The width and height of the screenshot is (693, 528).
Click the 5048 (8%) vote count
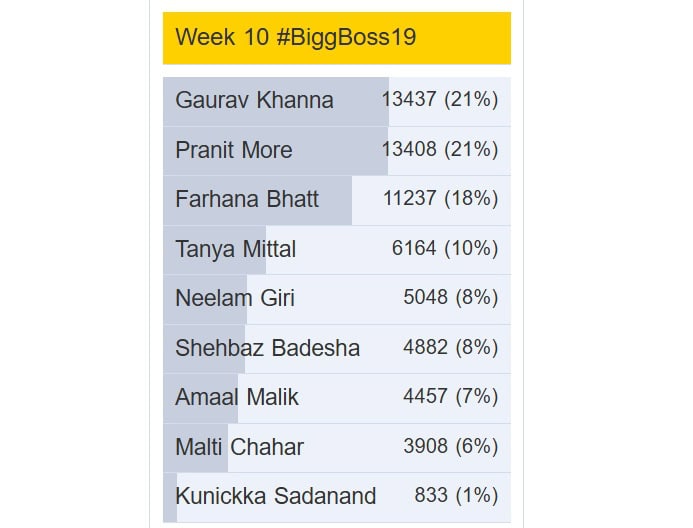[450, 298]
